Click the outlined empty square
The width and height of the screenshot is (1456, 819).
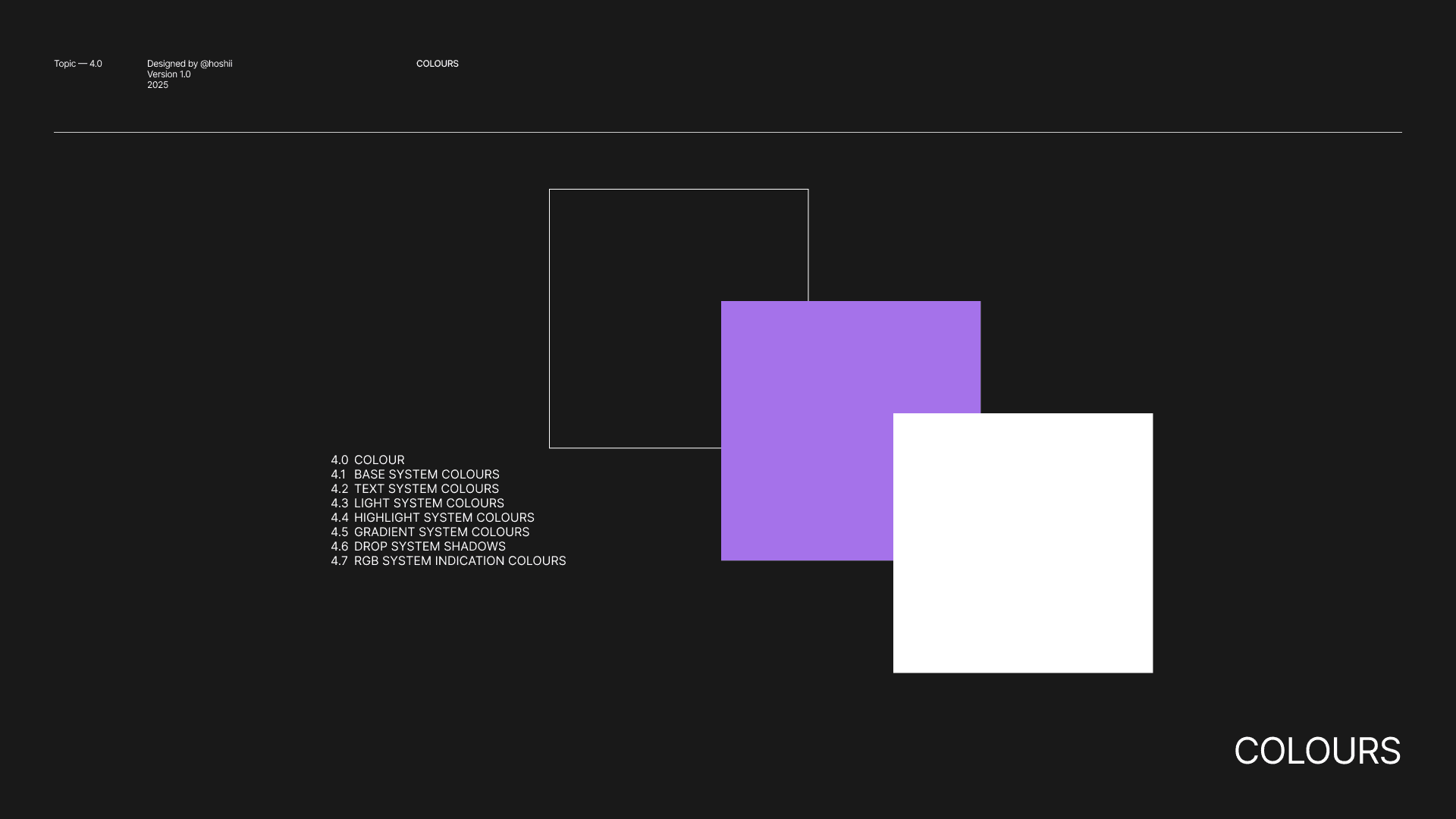point(635,318)
